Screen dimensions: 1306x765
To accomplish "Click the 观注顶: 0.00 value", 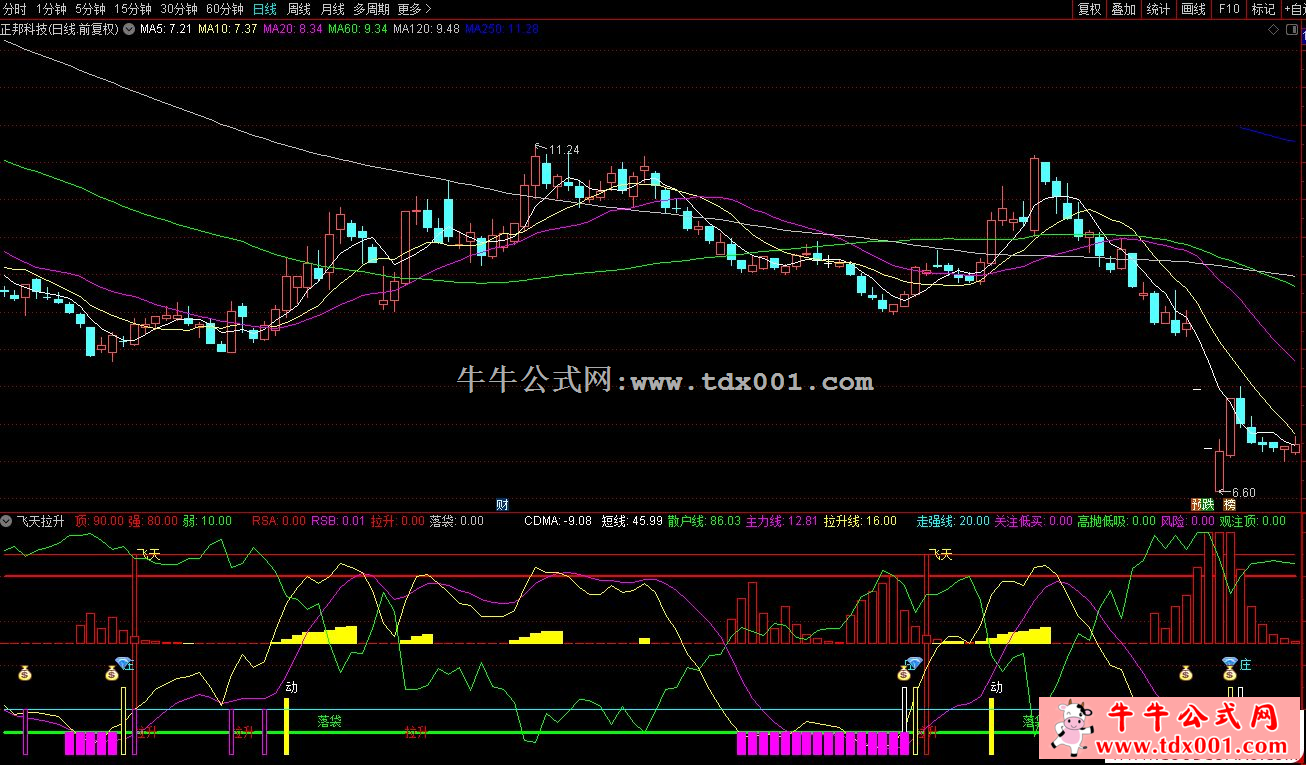I will click(1252, 521).
